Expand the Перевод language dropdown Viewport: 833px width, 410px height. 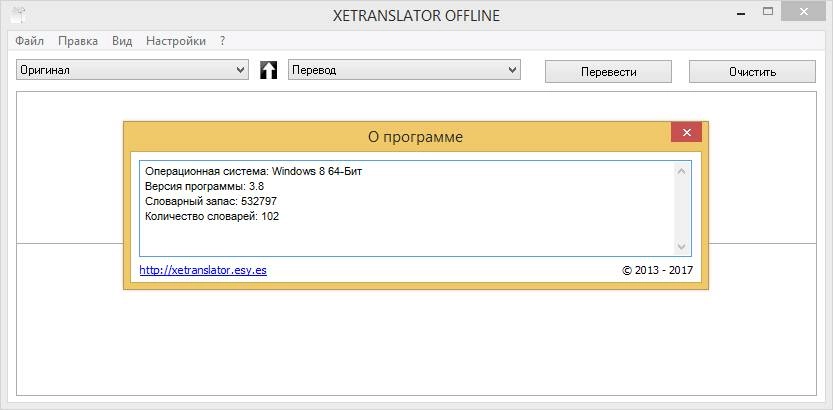point(404,70)
